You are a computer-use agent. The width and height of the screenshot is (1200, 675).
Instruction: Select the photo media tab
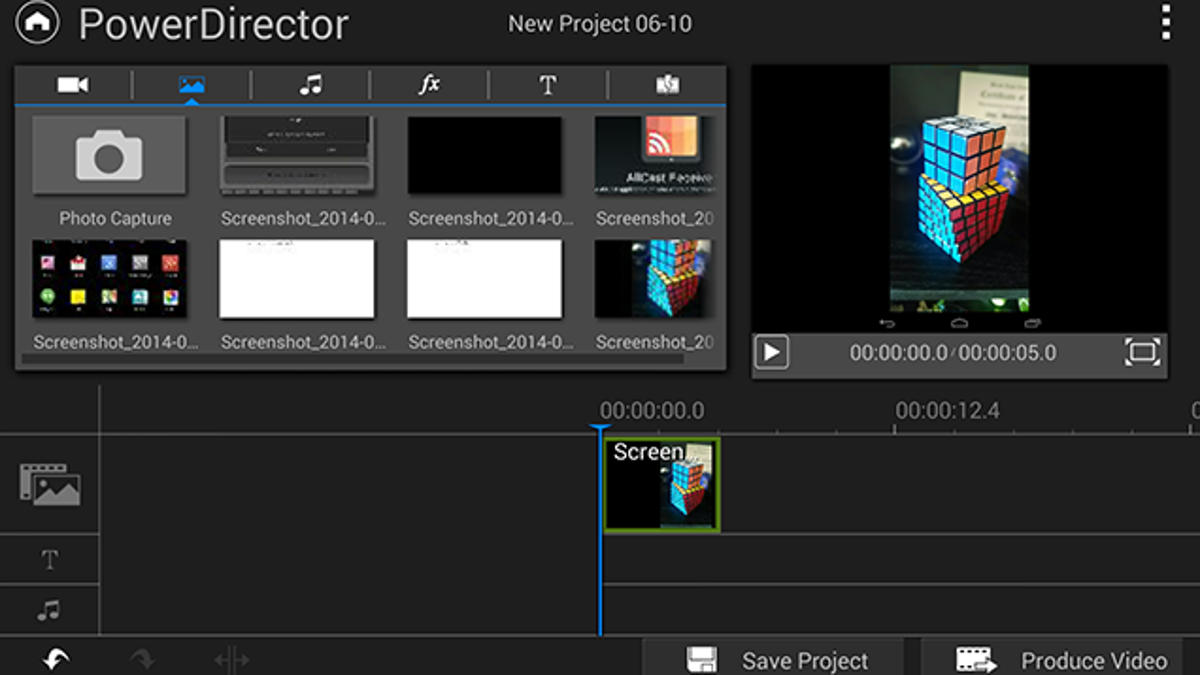(191, 85)
